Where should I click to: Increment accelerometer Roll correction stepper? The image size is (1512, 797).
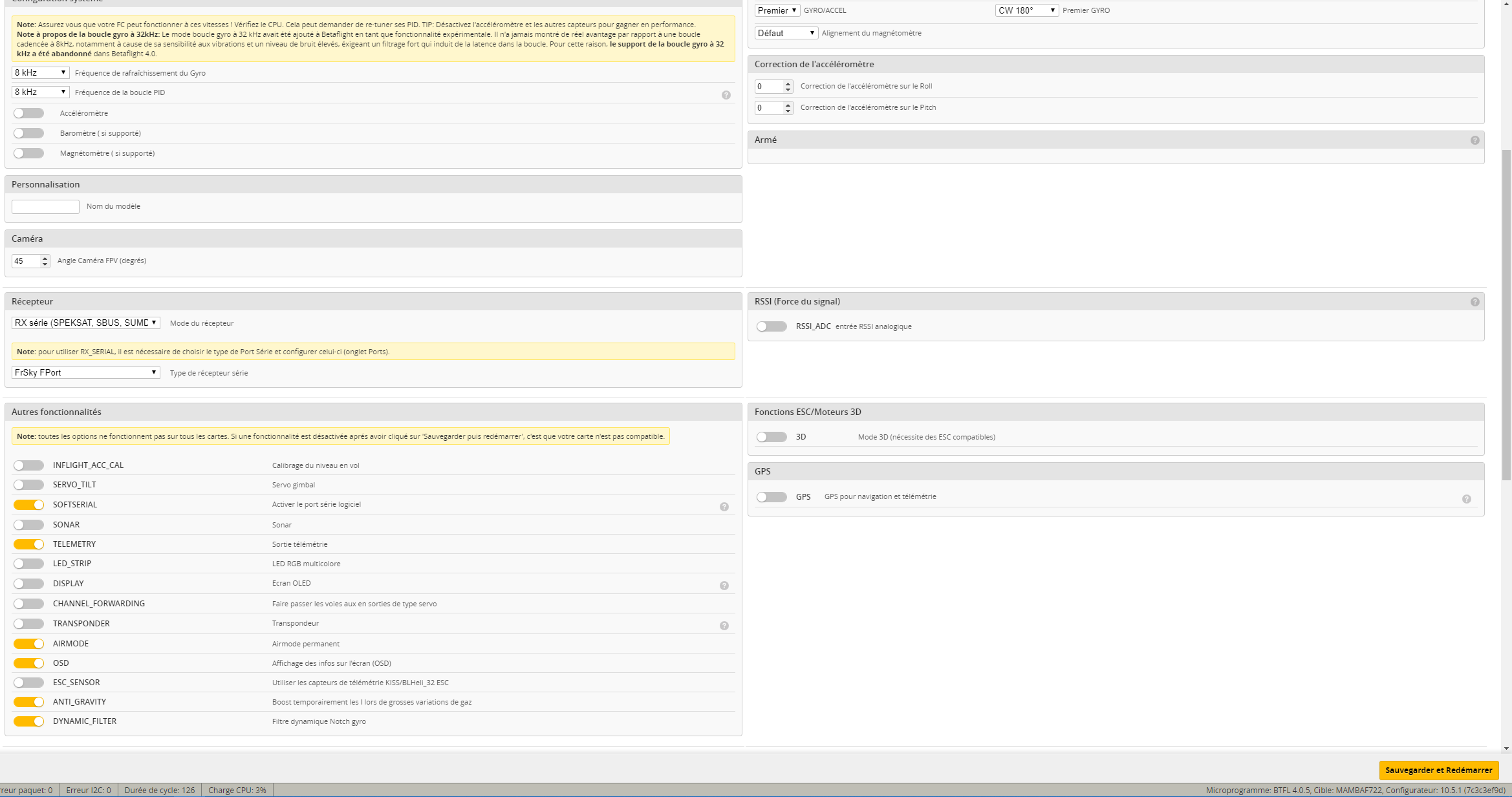point(788,83)
